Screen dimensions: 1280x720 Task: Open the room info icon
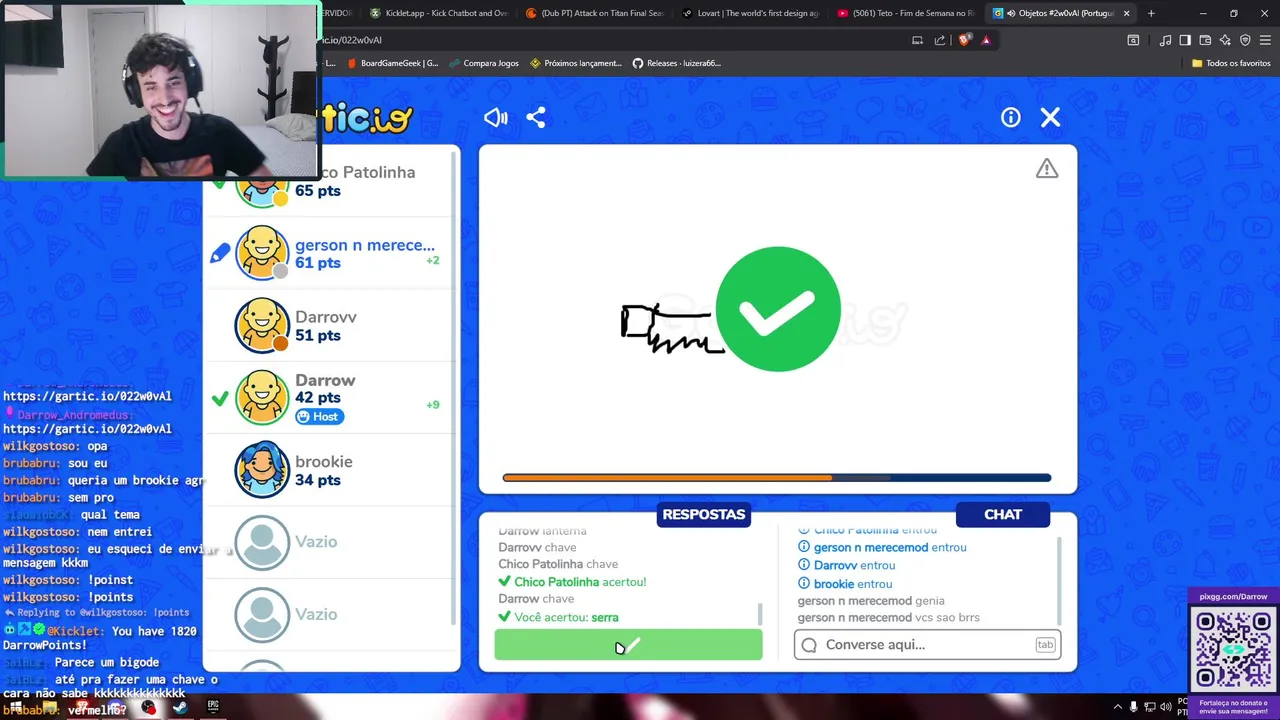tap(1011, 118)
